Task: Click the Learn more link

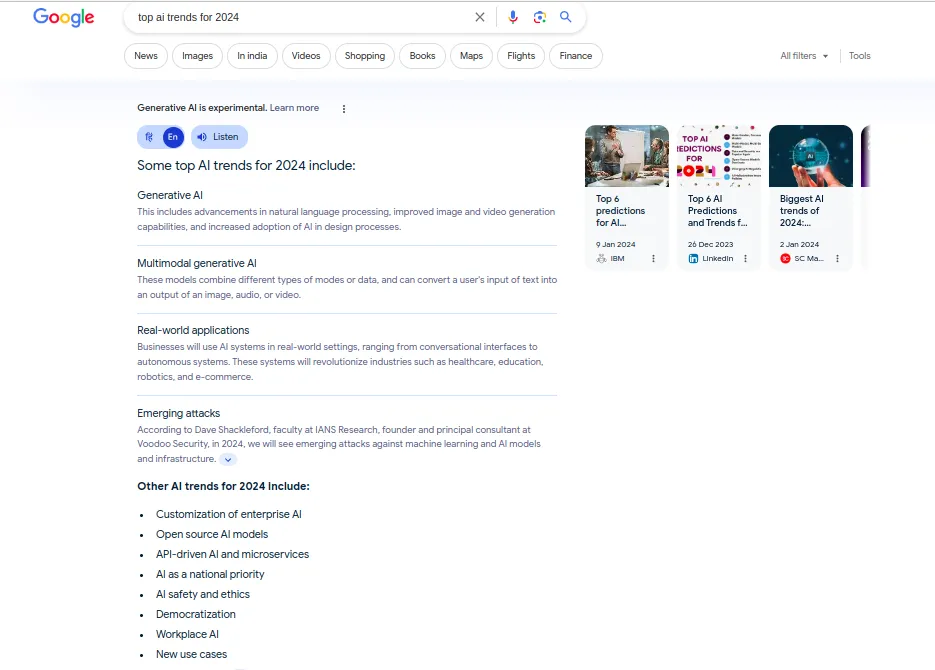Action: point(294,108)
